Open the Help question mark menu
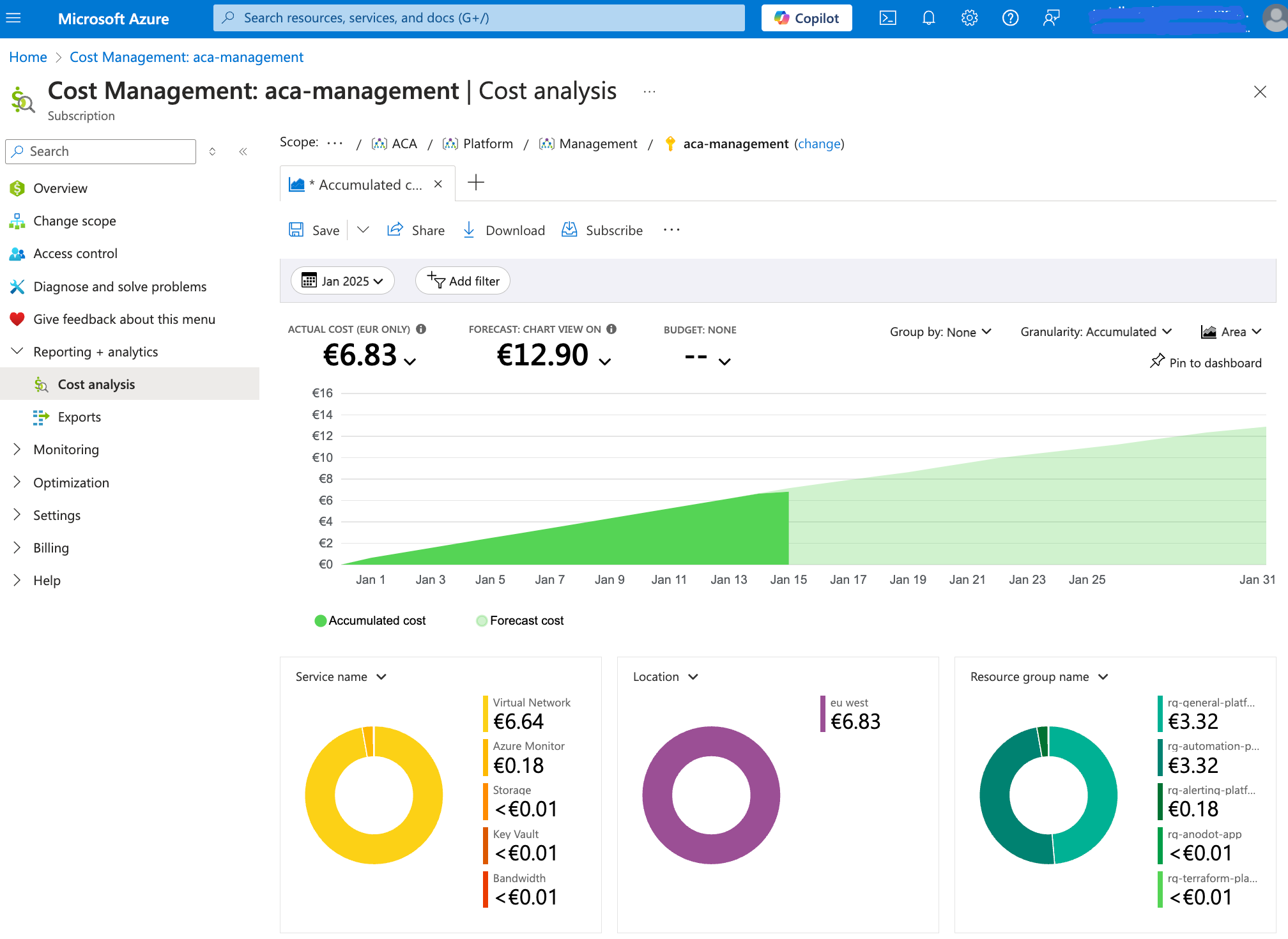This screenshot has height=939, width=1288. [x=1010, y=19]
